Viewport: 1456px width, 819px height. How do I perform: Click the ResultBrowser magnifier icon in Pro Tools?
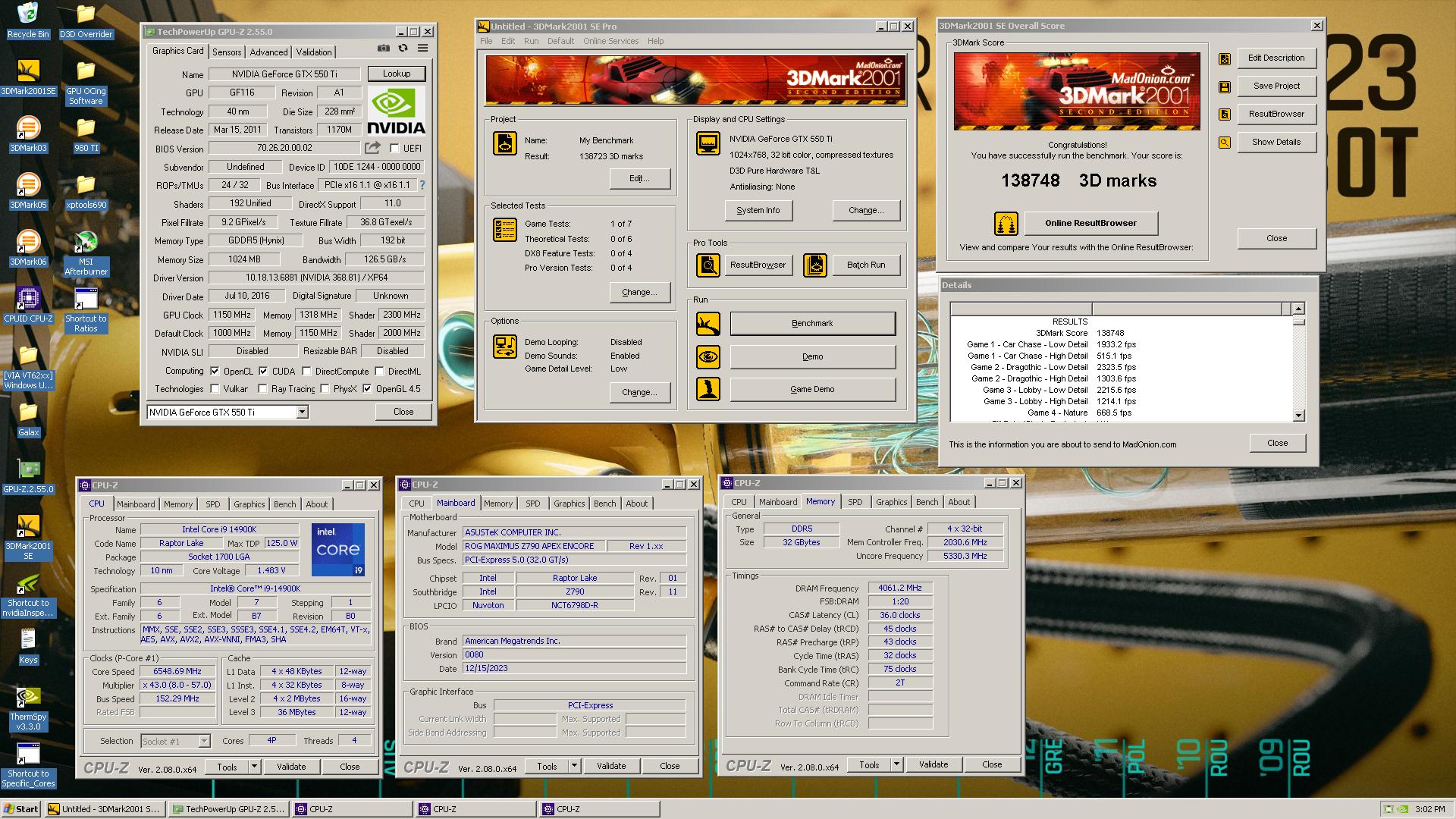tap(708, 265)
